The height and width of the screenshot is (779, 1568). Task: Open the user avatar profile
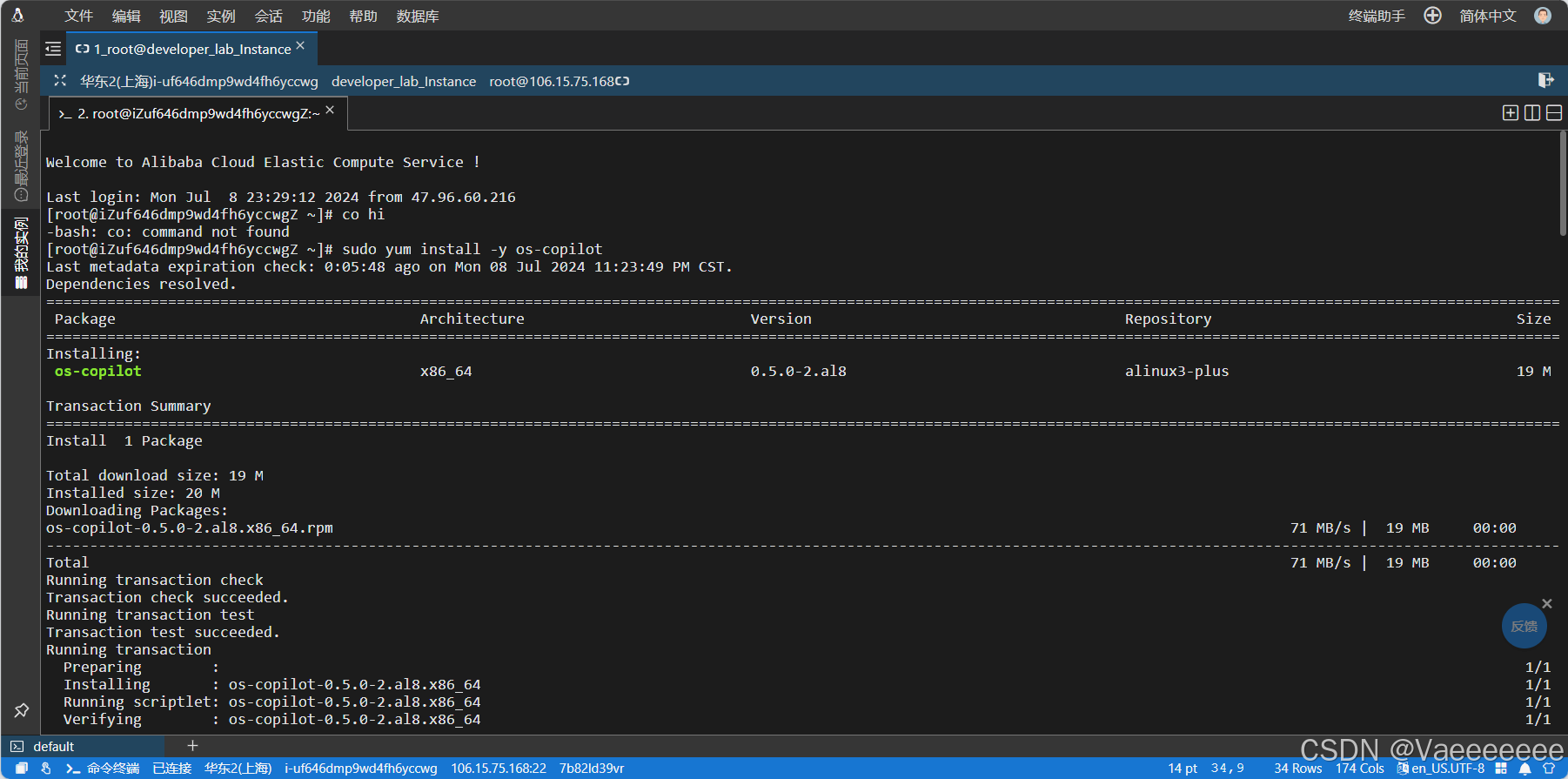[1543, 16]
